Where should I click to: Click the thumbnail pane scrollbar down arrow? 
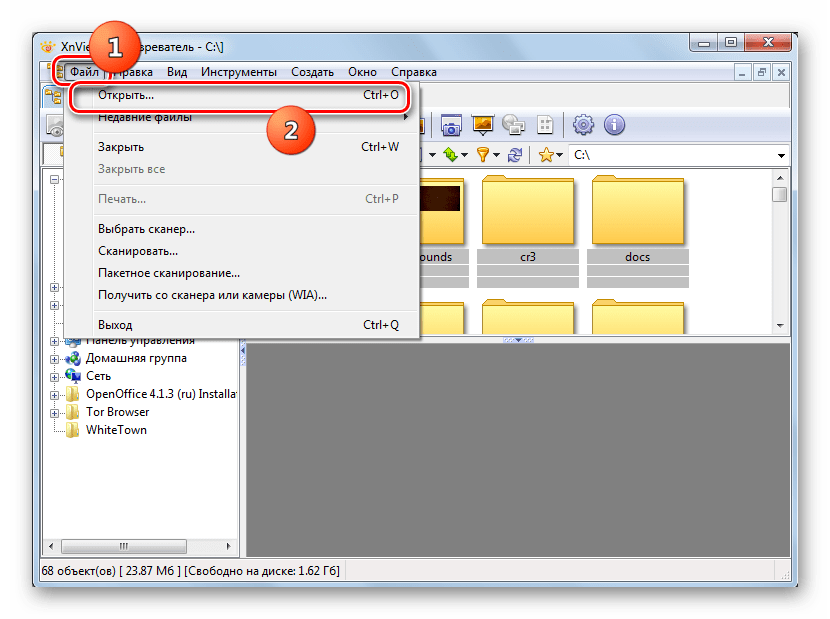(x=780, y=326)
